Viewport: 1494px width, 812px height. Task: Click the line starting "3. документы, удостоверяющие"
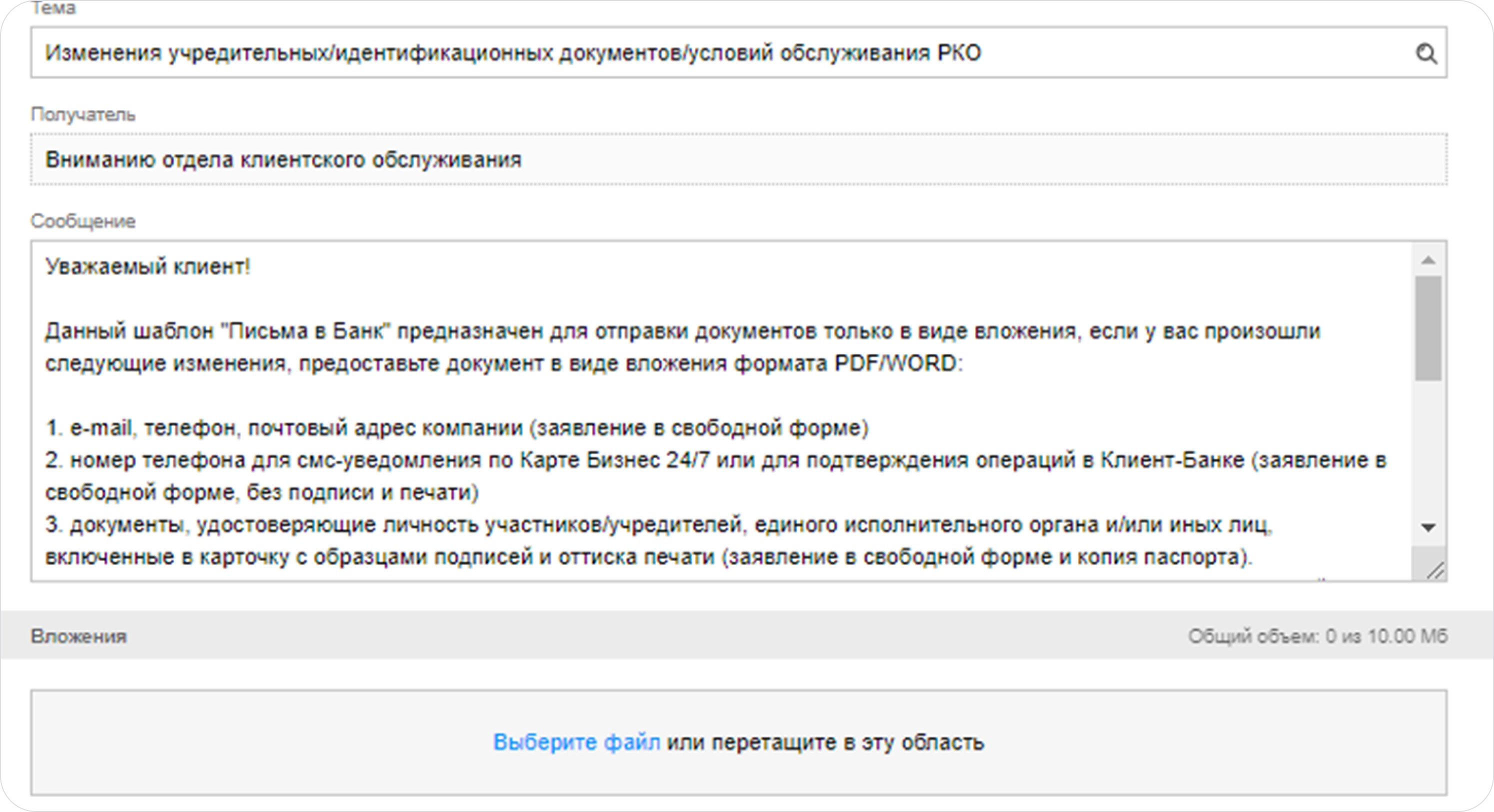click(659, 524)
